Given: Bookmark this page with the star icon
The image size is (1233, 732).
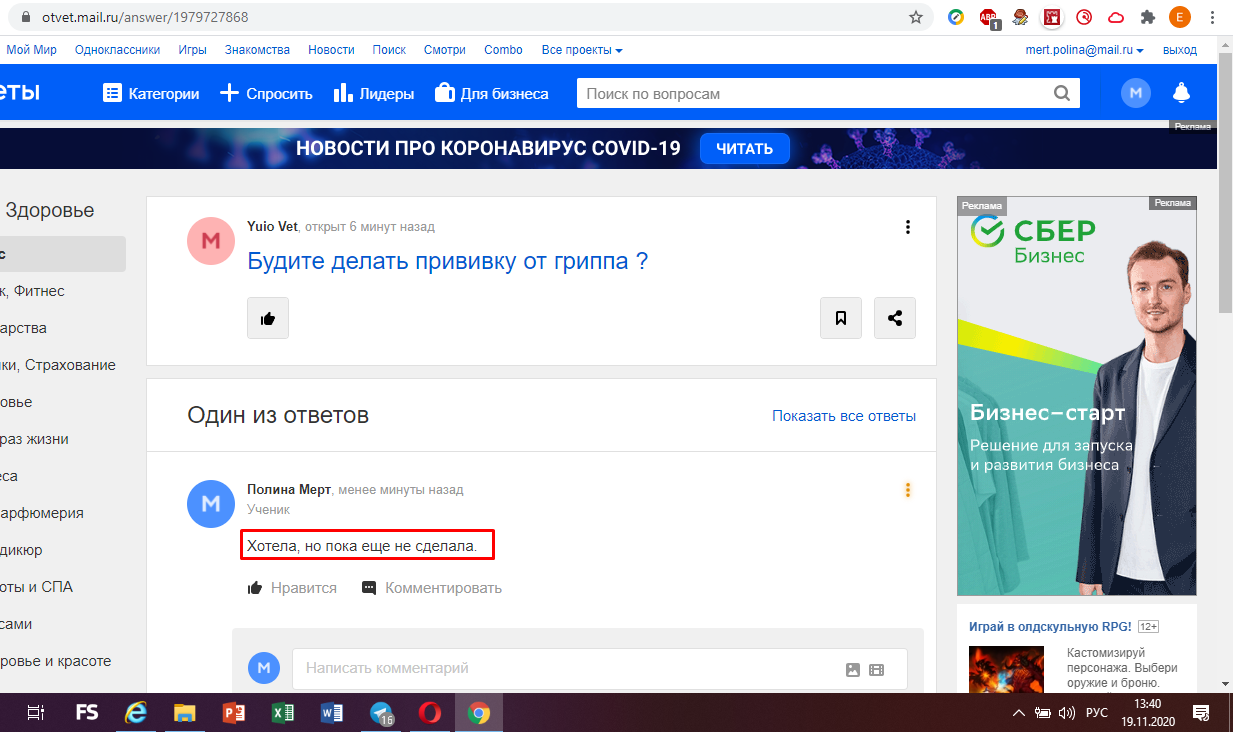Looking at the screenshot, I should click(x=915, y=17).
